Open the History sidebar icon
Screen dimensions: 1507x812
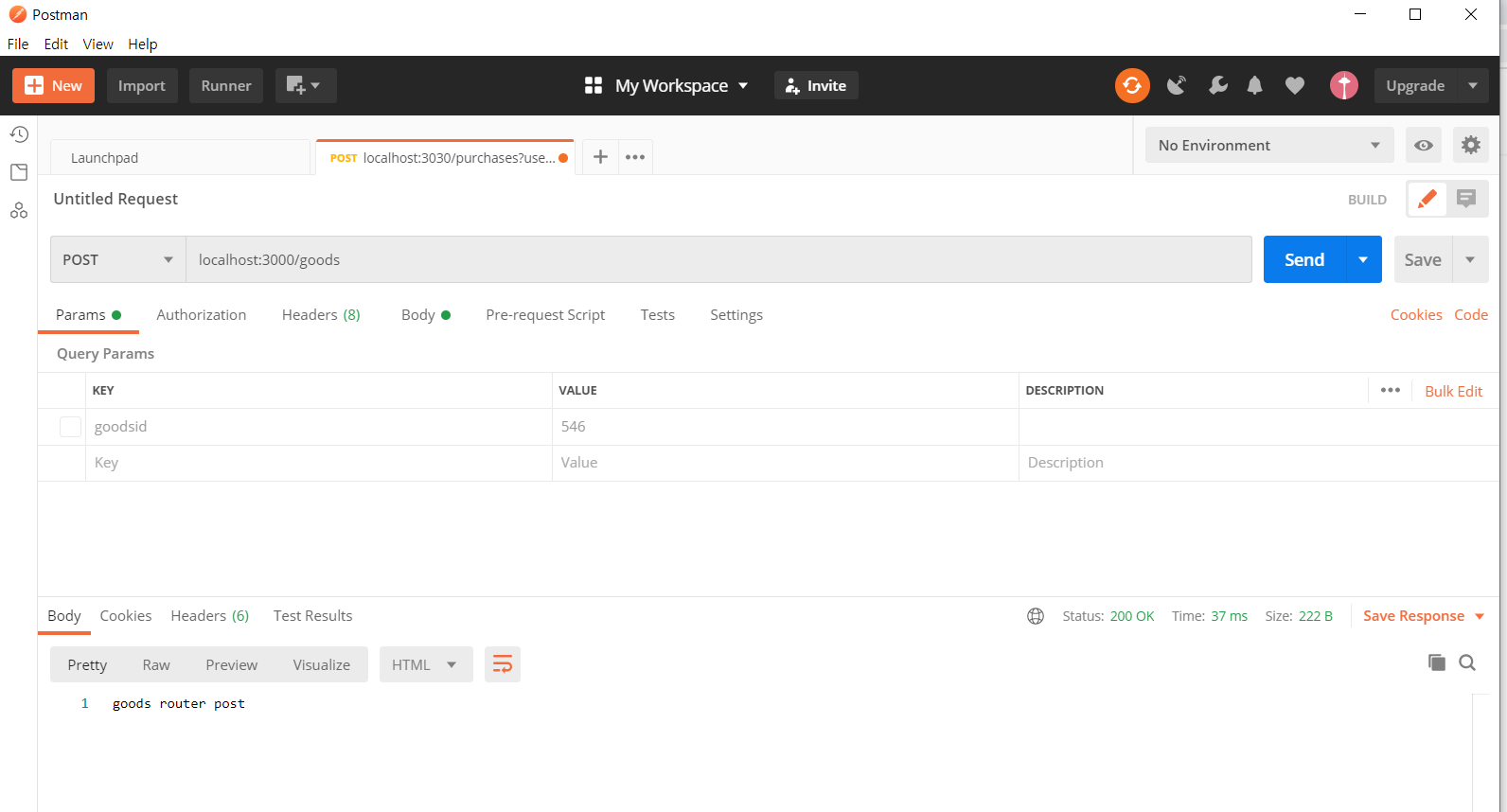coord(19,134)
